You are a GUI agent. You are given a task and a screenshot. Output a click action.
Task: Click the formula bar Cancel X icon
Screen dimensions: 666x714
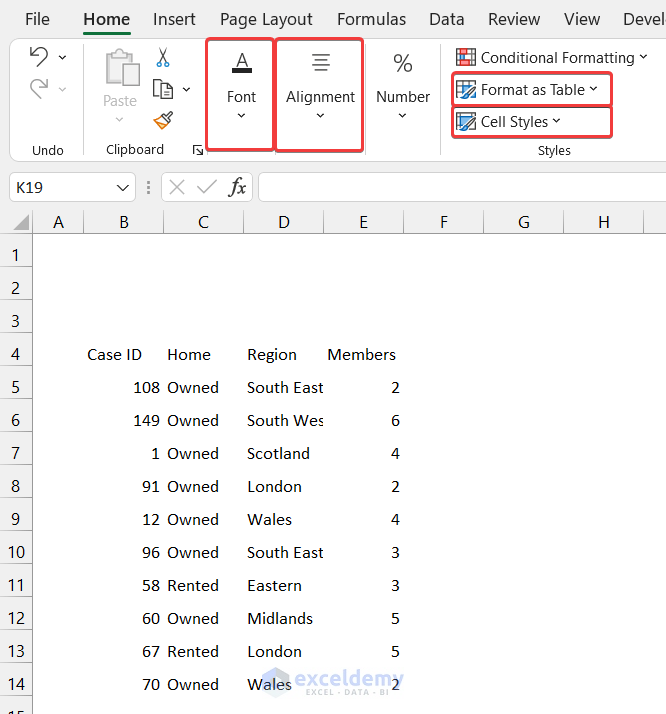pyautogui.click(x=177, y=187)
